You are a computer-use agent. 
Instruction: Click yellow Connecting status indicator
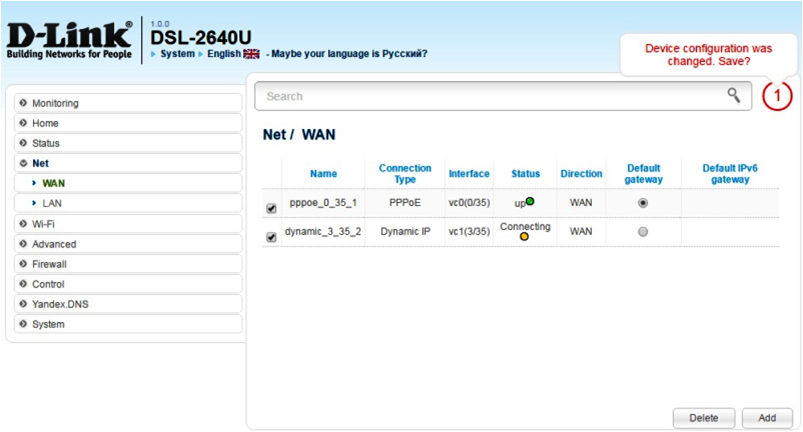click(525, 238)
